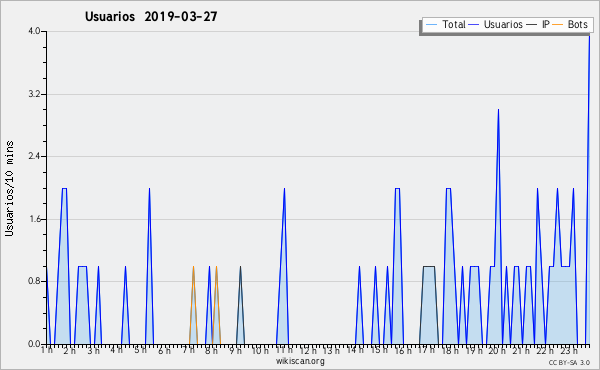Viewport: 600px width, 370px height.
Task: Click the IP legend entry
Action: (538, 24)
